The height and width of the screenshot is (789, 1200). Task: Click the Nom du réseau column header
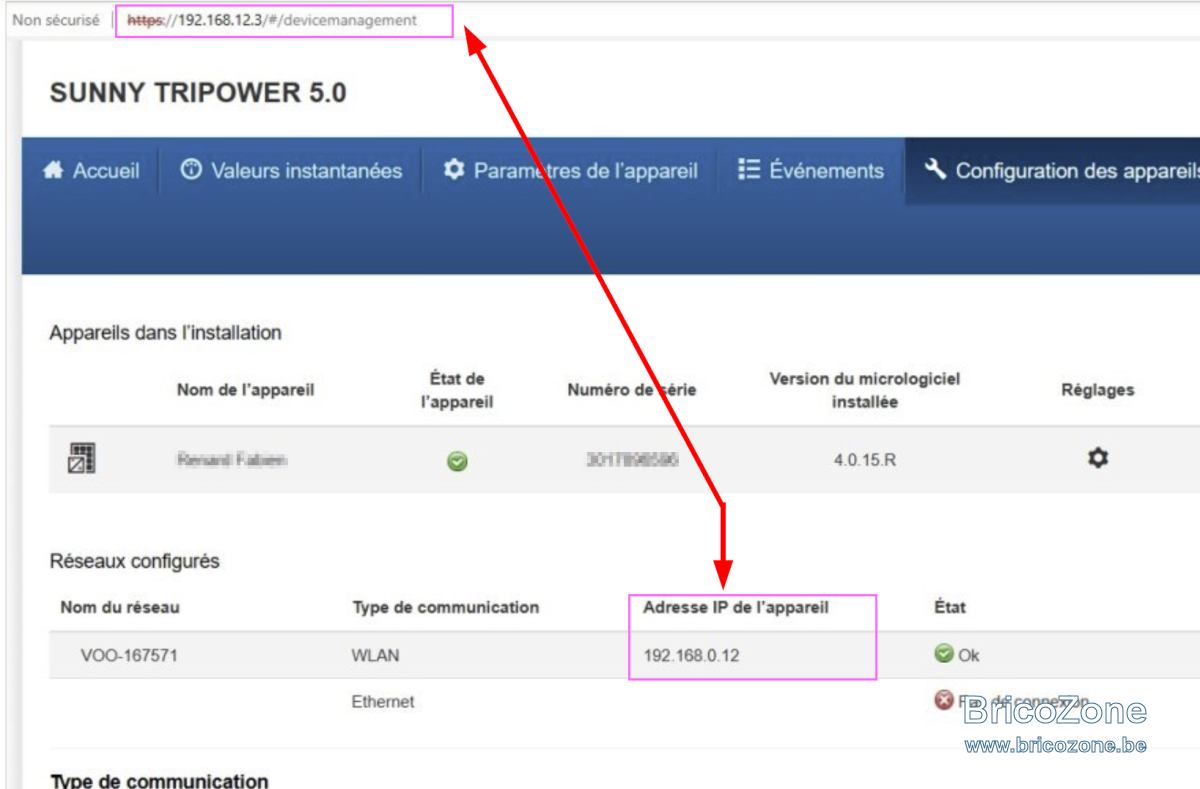pos(120,607)
